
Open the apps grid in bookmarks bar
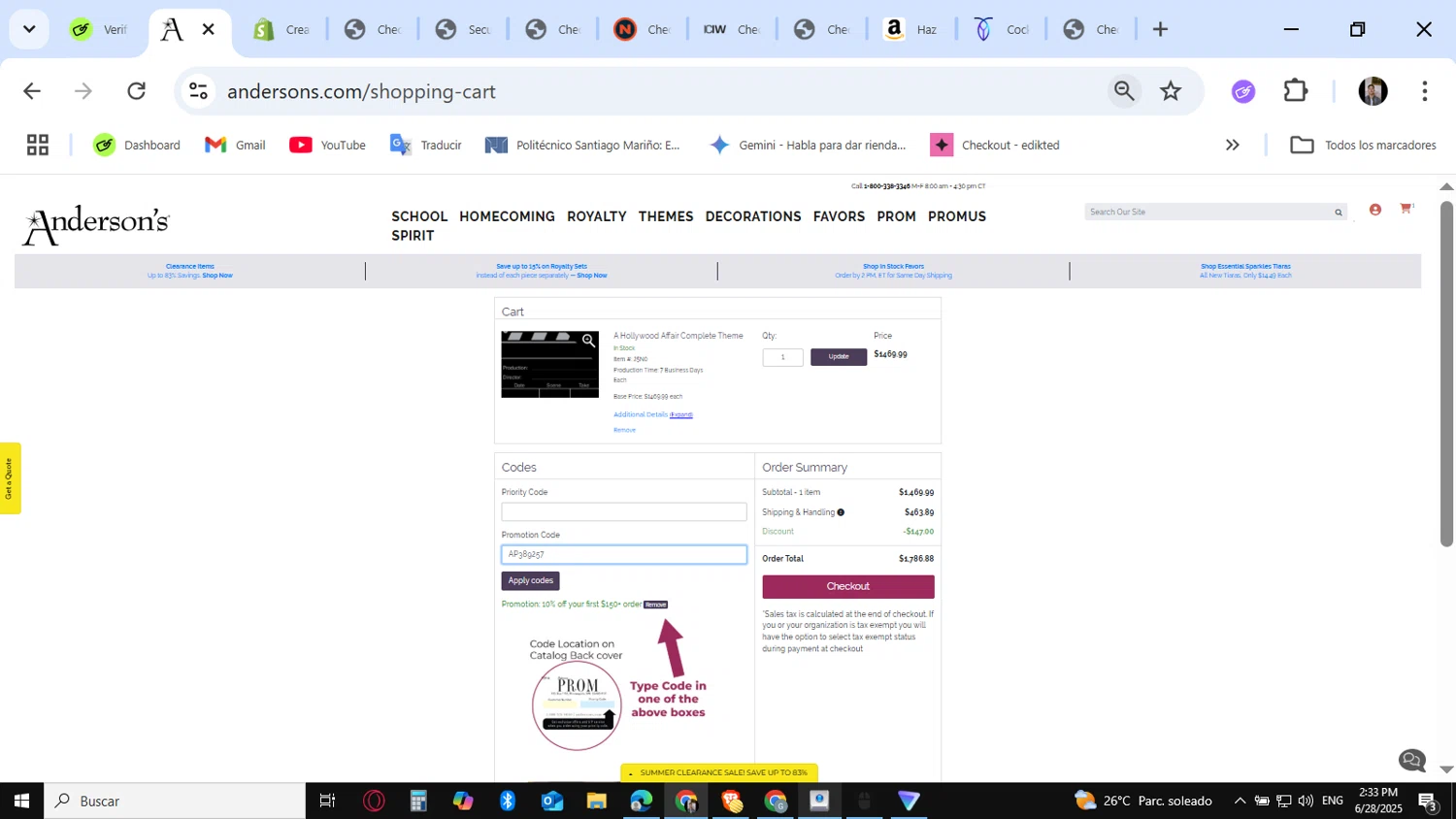[x=38, y=145]
